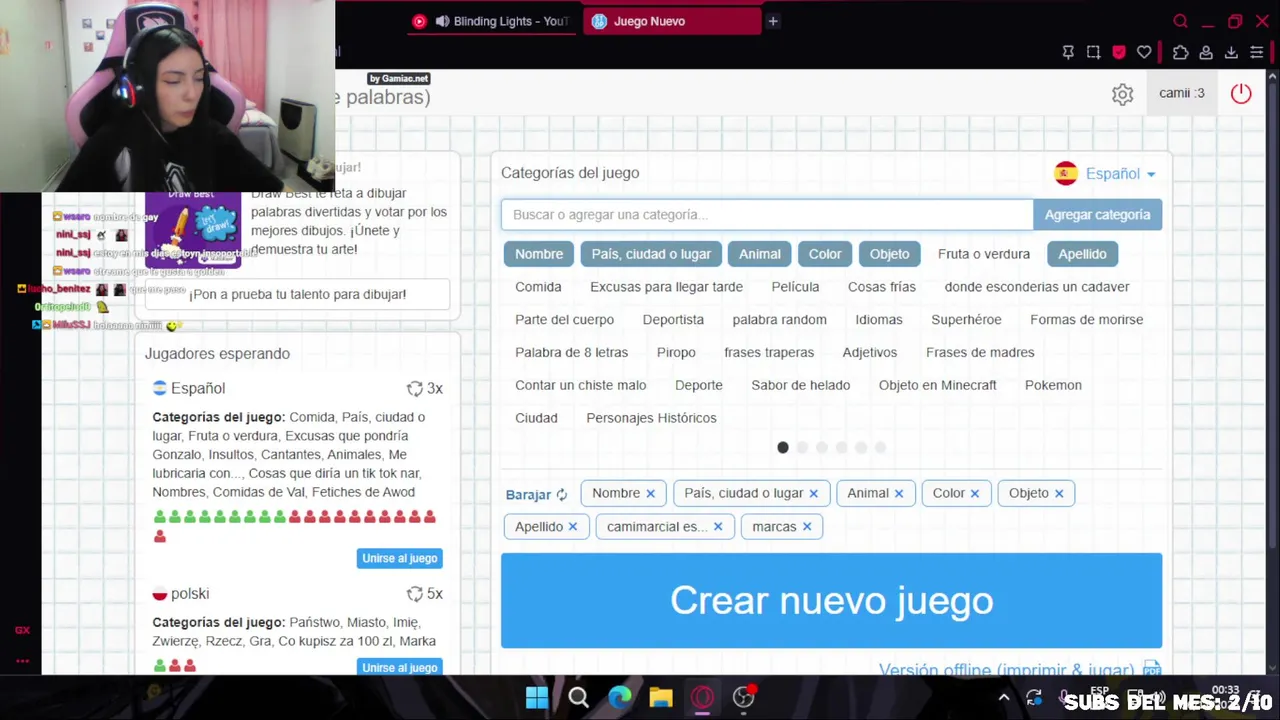Focus the Buscar o agregar categoría field
This screenshot has height=720, width=1280.
[x=767, y=215]
